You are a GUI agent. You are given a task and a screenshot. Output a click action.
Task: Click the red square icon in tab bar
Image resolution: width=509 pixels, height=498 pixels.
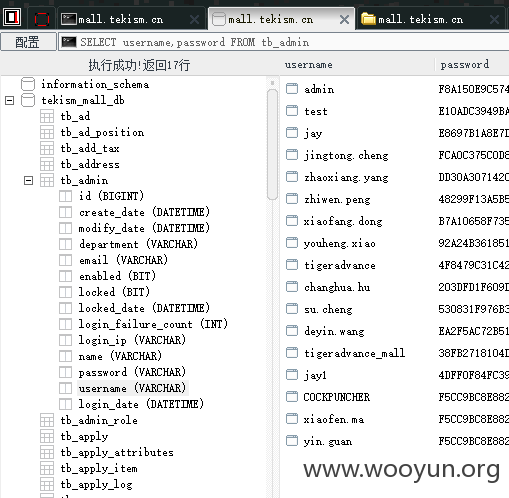(42, 19)
